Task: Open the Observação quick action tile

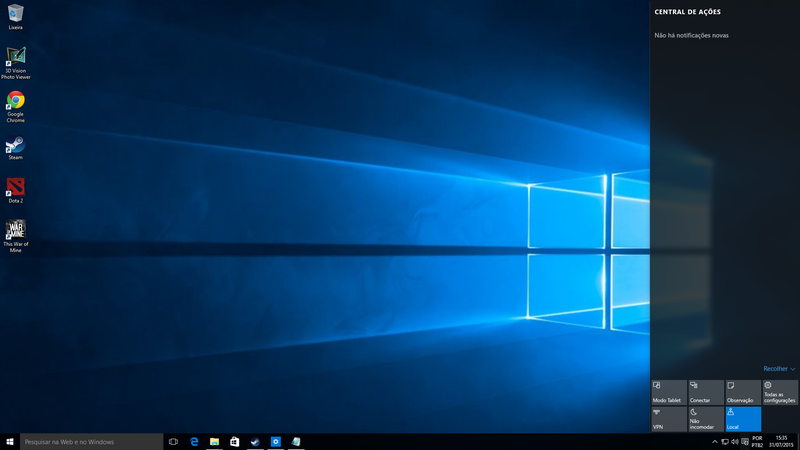Action: 743,392
